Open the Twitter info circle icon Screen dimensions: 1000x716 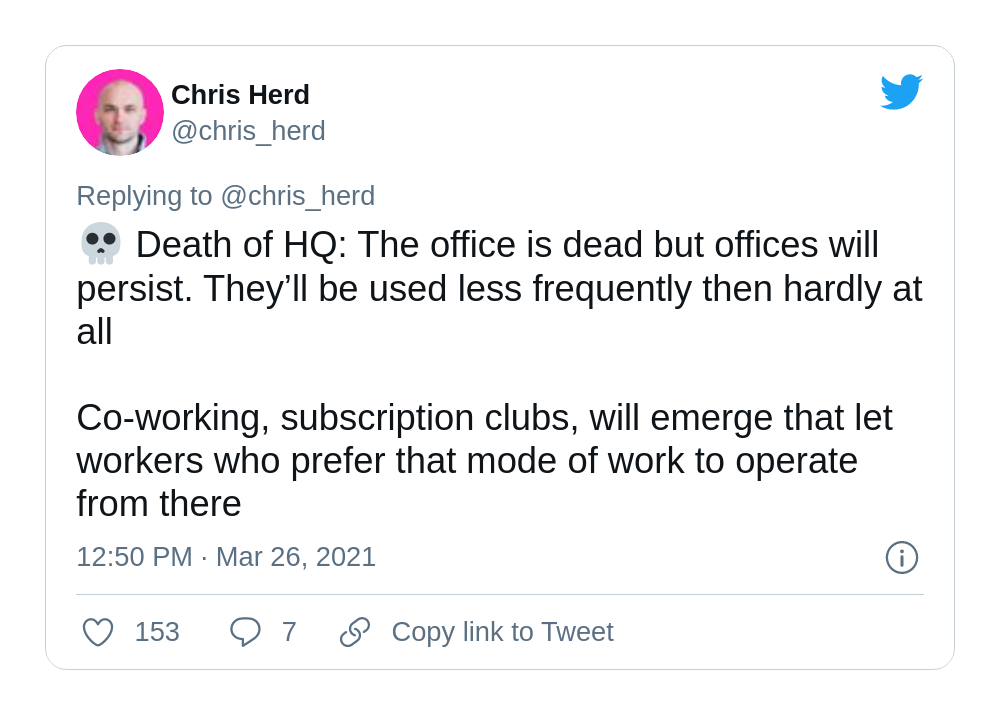tap(901, 557)
